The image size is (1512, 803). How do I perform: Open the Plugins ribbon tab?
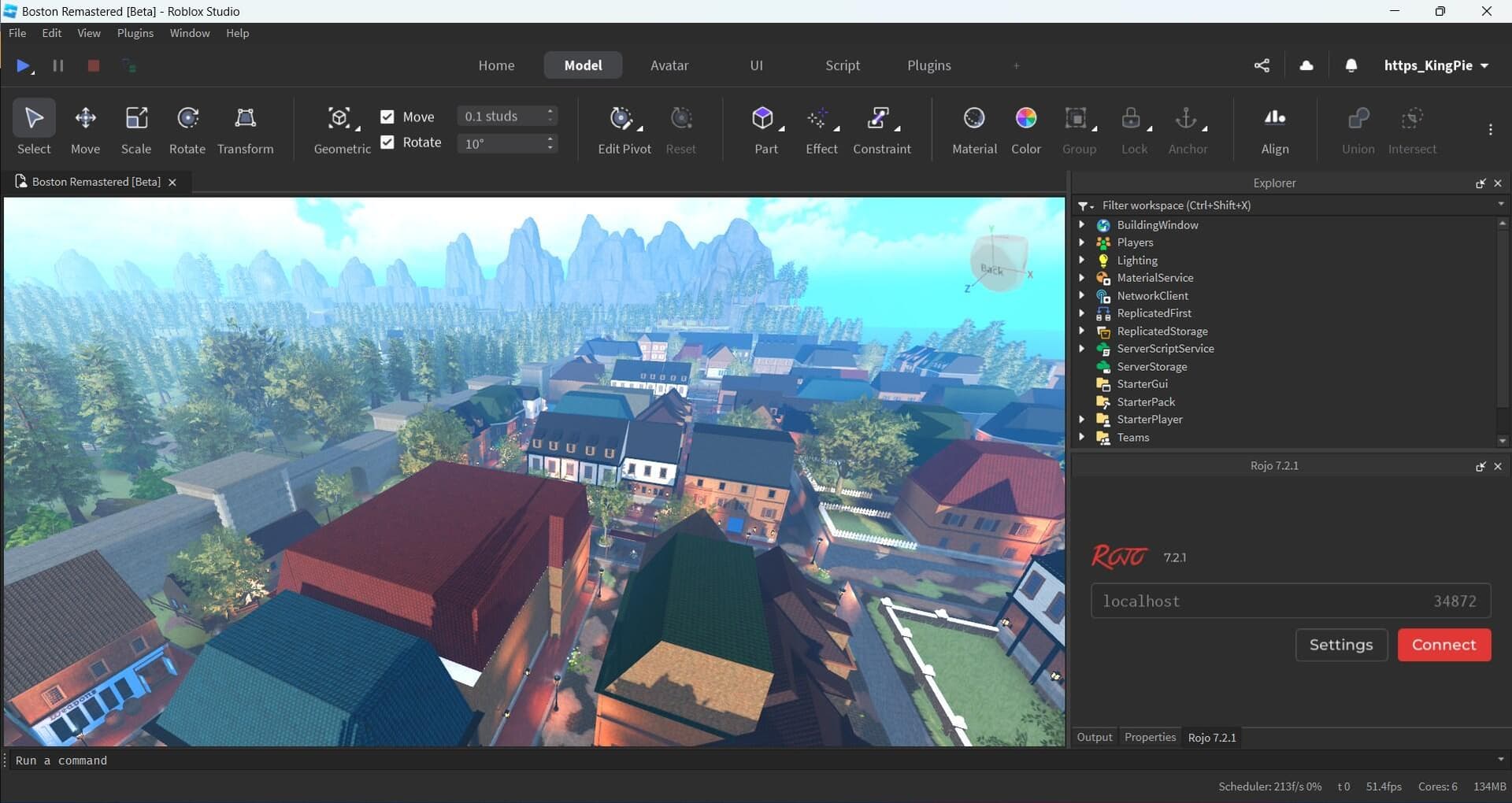coord(929,65)
